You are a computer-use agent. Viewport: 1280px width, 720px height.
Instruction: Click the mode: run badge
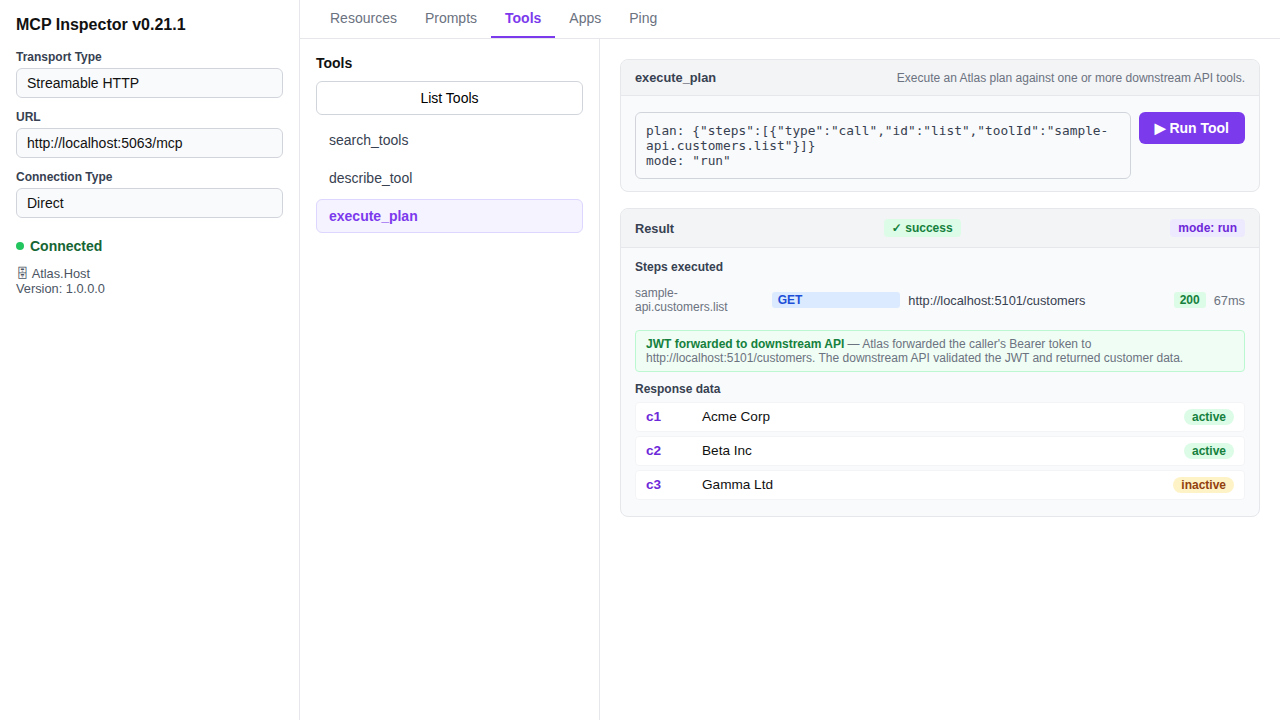1207,228
